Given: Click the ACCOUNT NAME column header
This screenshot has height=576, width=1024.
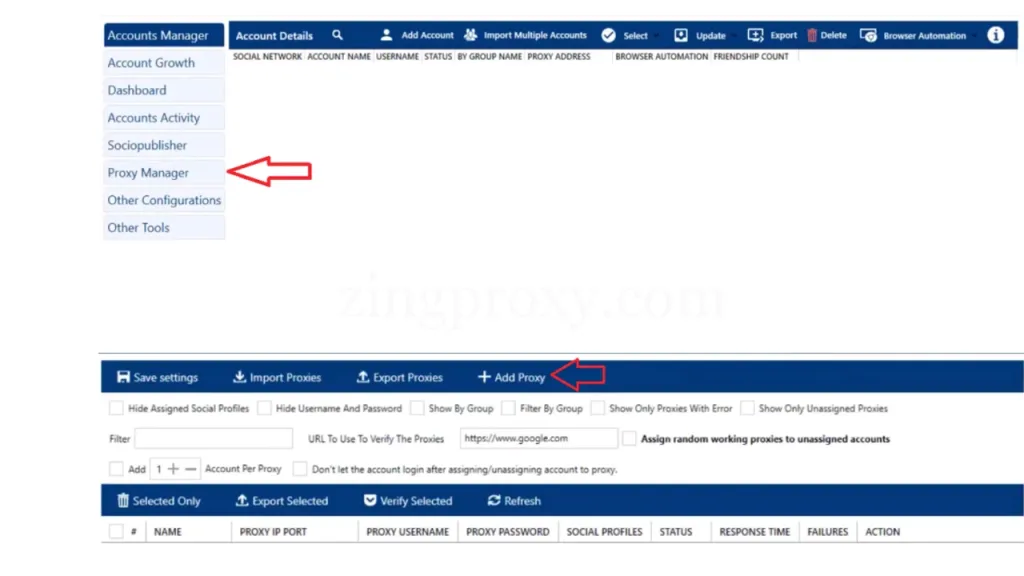Looking at the screenshot, I should (x=339, y=56).
